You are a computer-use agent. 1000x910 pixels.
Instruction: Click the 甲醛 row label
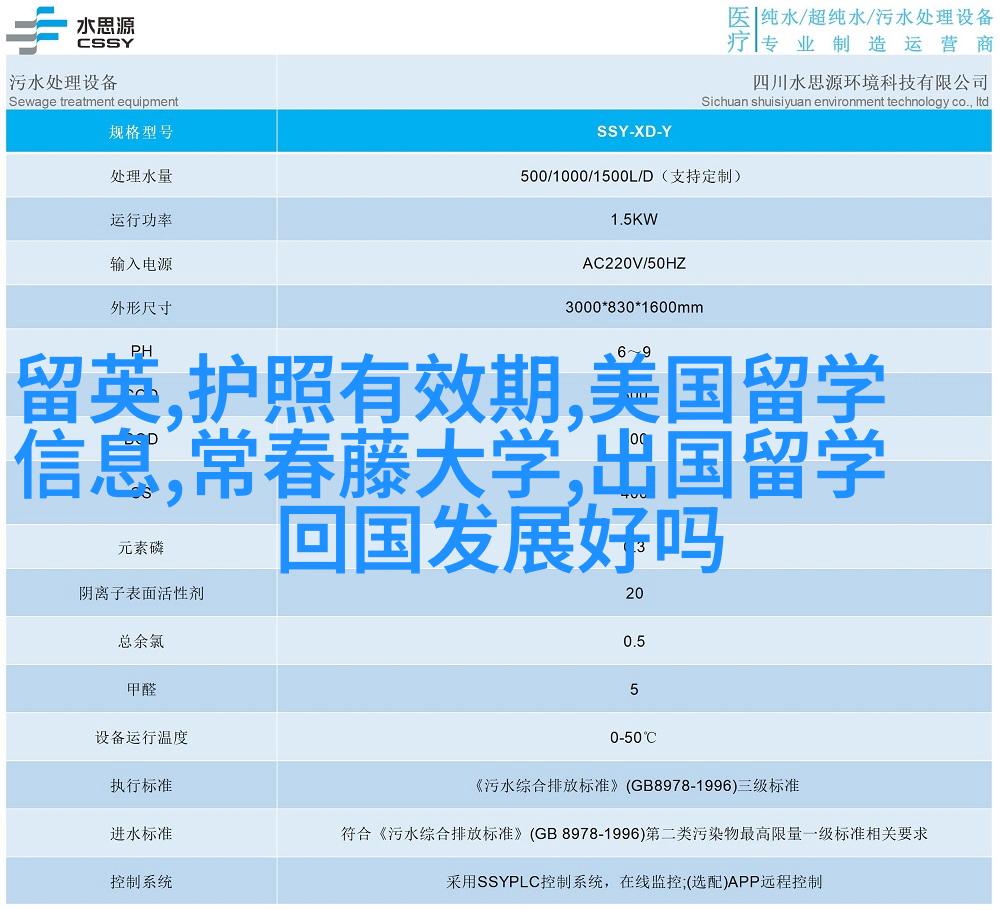click(x=141, y=689)
